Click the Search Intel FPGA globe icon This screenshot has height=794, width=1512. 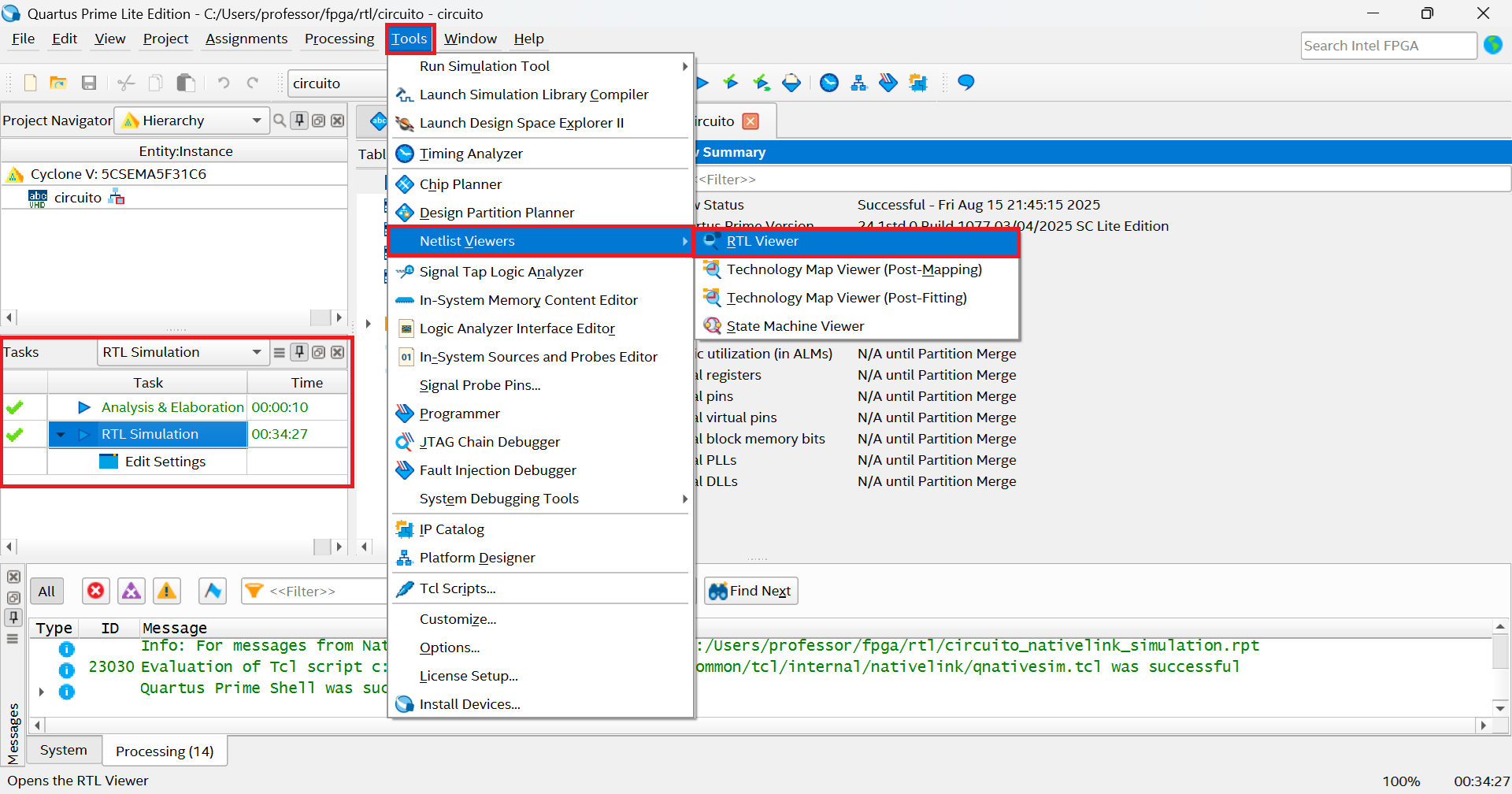coord(1493,46)
